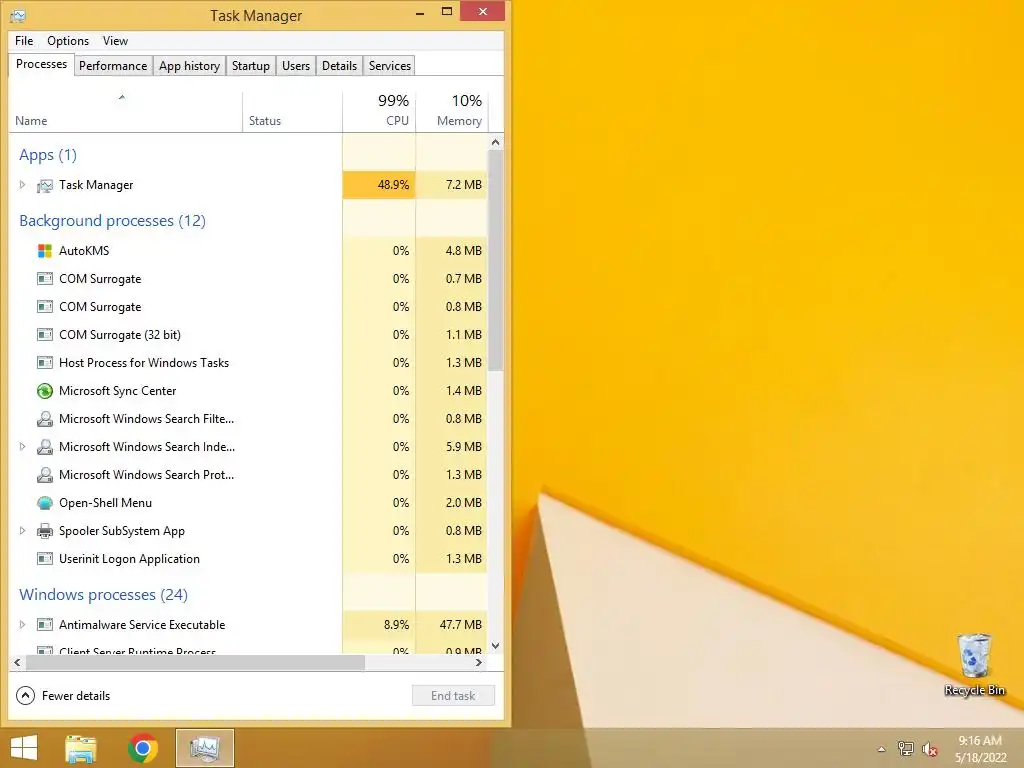Switch to the Details tab
Viewport: 1024px width, 768px height.
[340, 66]
